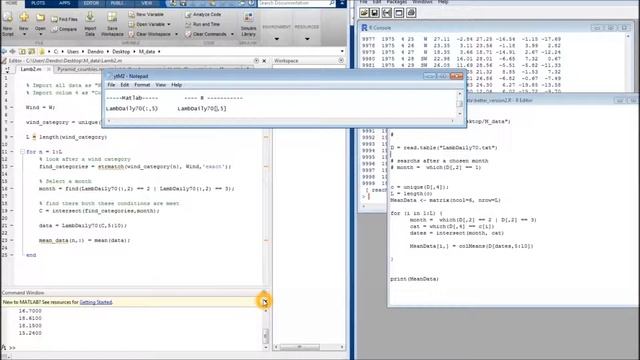Screen dimensions: 640x360
Task: Expand the Environment section dropdown
Action: click(x=276, y=39)
